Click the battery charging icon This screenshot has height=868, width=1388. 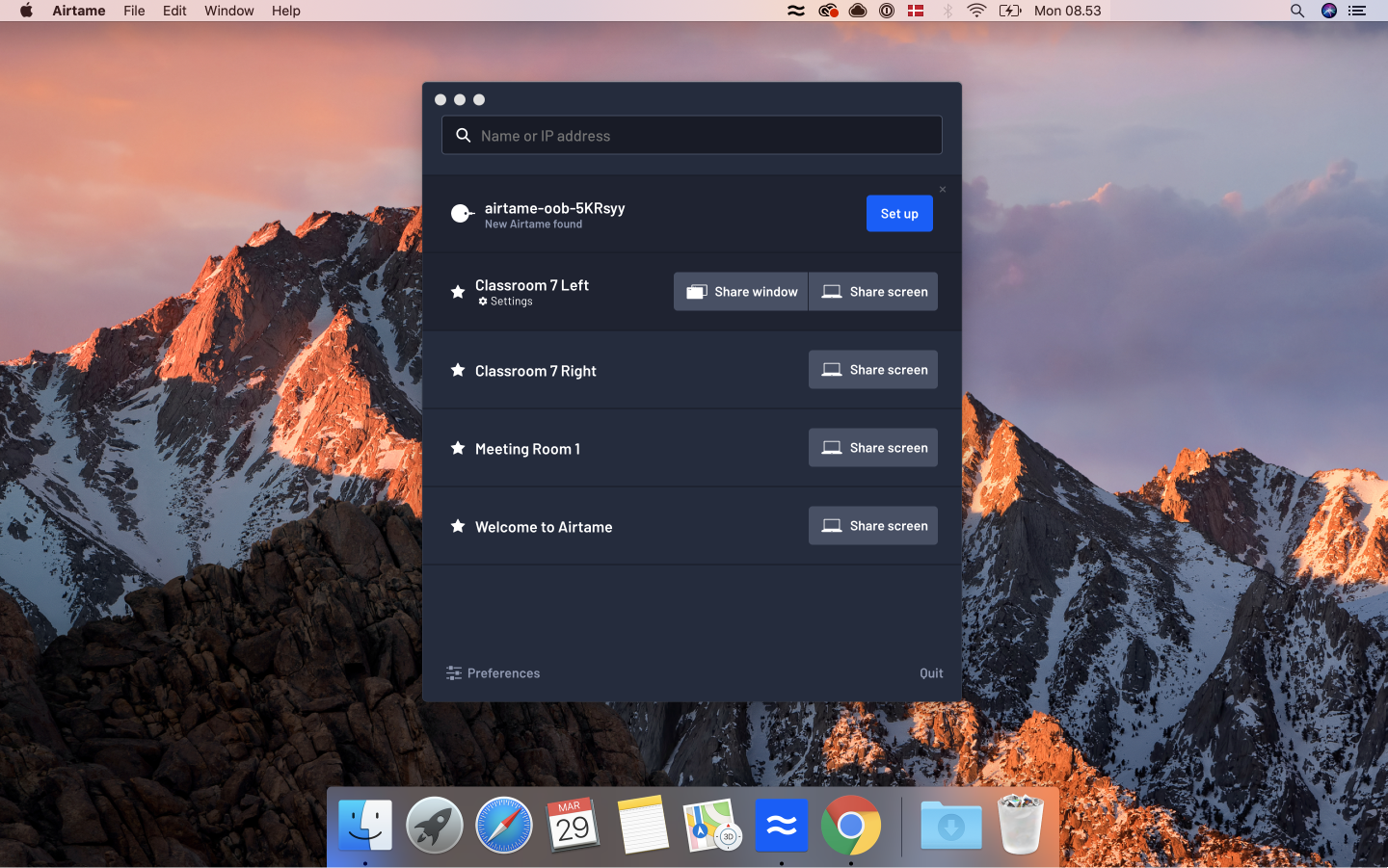(1010, 11)
